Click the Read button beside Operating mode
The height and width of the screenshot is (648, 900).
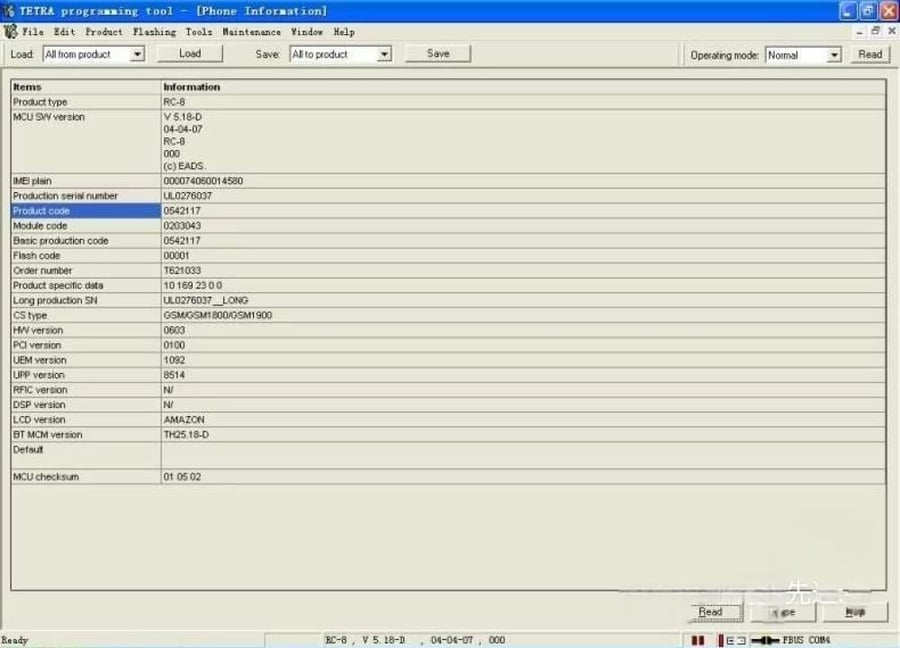[870, 55]
